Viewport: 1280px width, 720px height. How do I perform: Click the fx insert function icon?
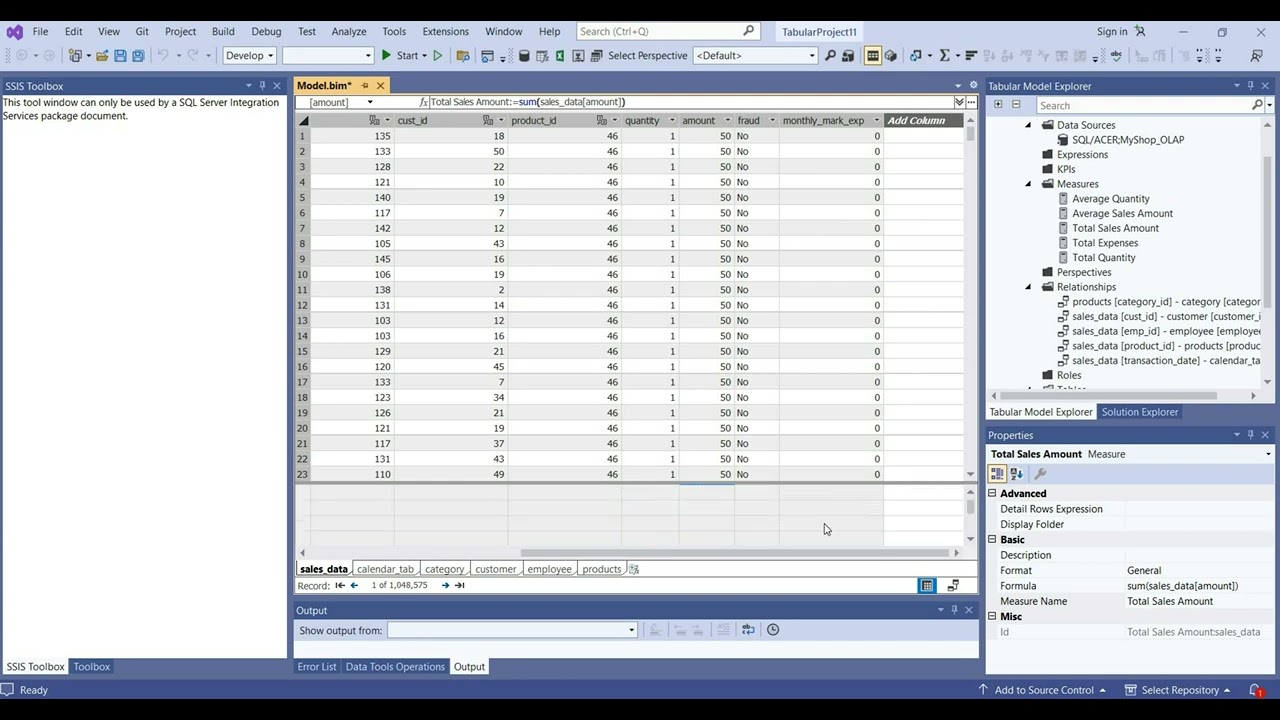tap(424, 102)
